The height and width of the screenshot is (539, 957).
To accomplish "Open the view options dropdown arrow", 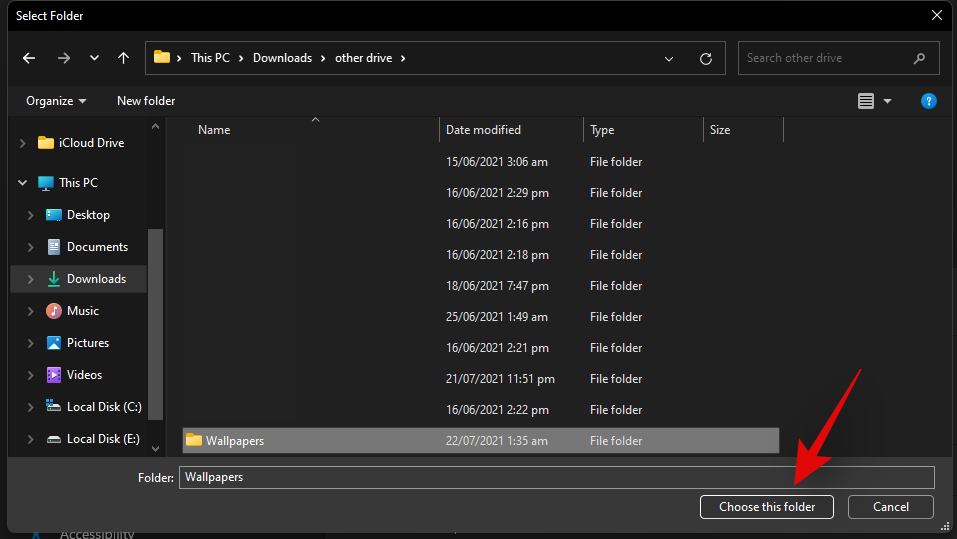I will tap(887, 101).
